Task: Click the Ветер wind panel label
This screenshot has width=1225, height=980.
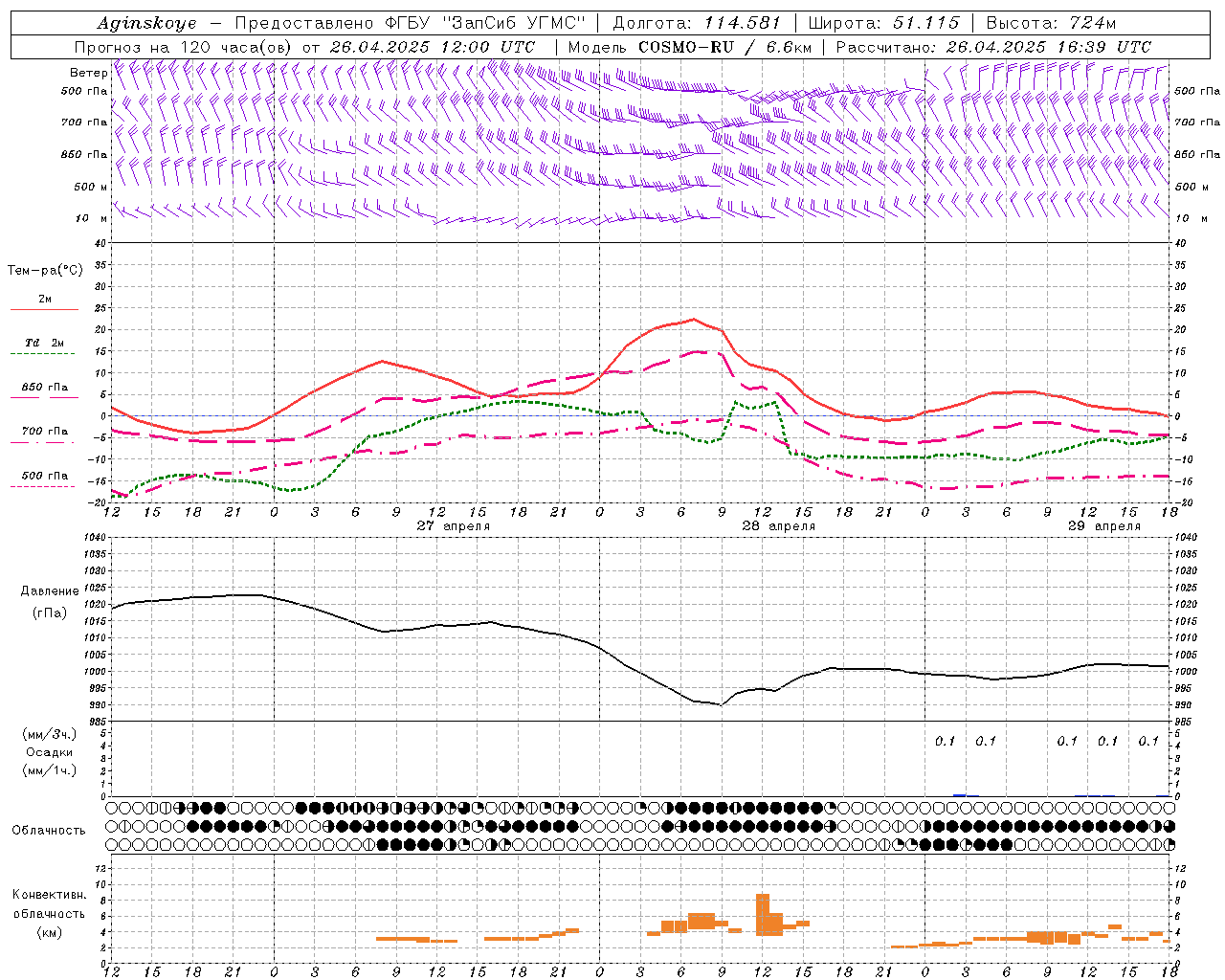Action: click(88, 73)
